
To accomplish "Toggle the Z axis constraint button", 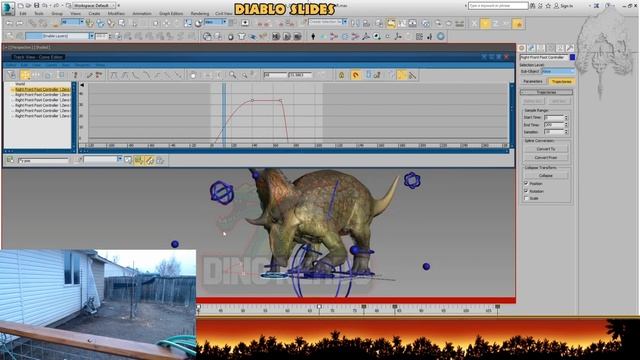I will (x=496, y=24).
